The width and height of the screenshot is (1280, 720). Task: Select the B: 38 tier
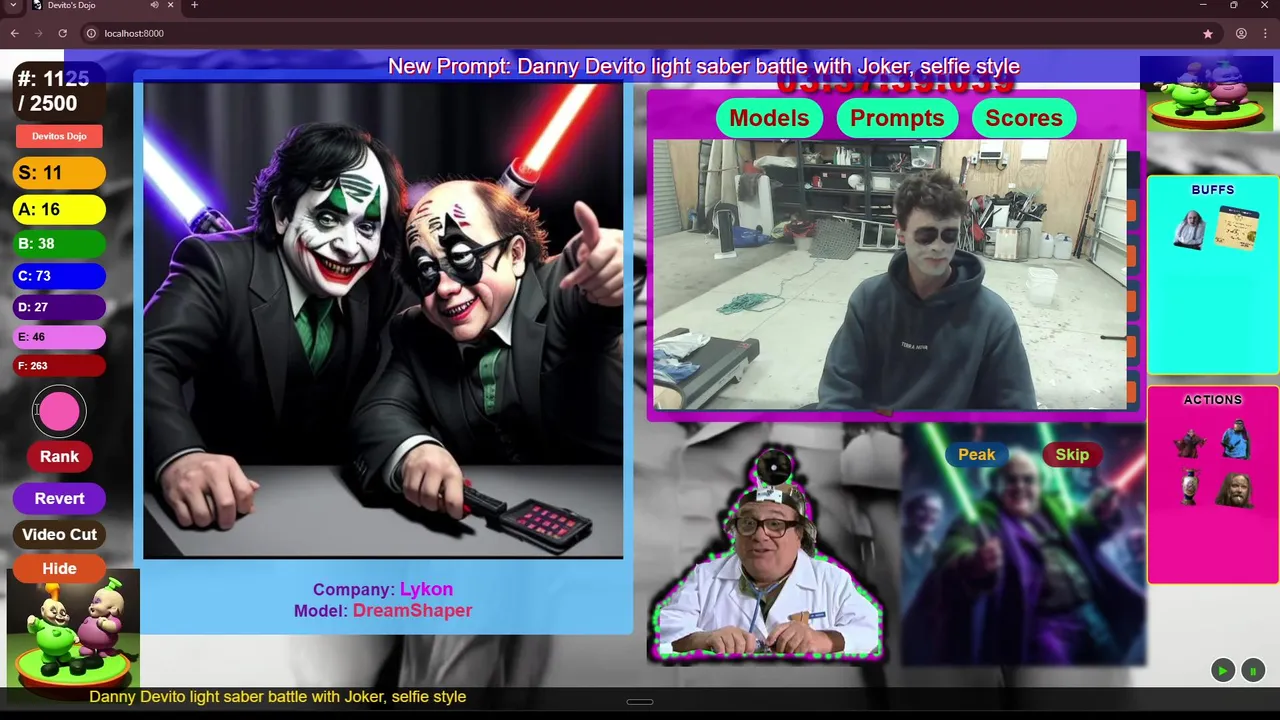[x=59, y=243]
